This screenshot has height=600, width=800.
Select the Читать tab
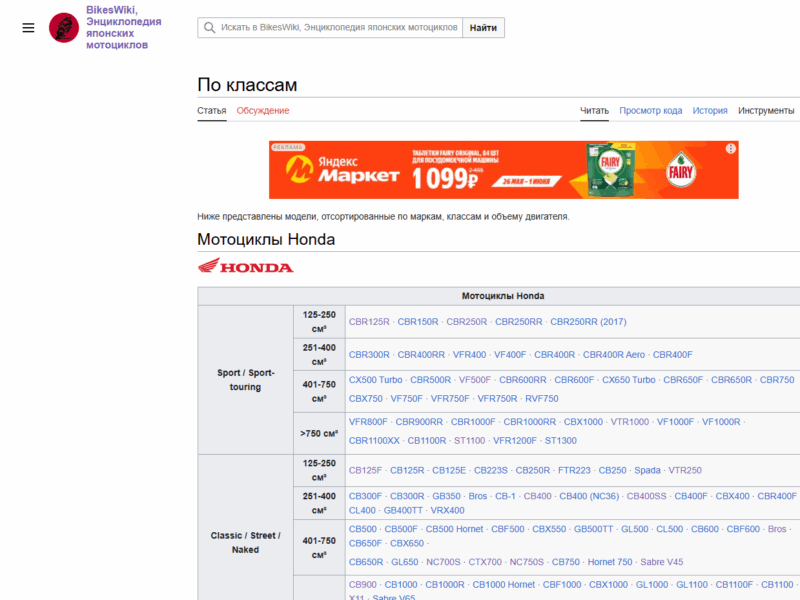click(594, 111)
